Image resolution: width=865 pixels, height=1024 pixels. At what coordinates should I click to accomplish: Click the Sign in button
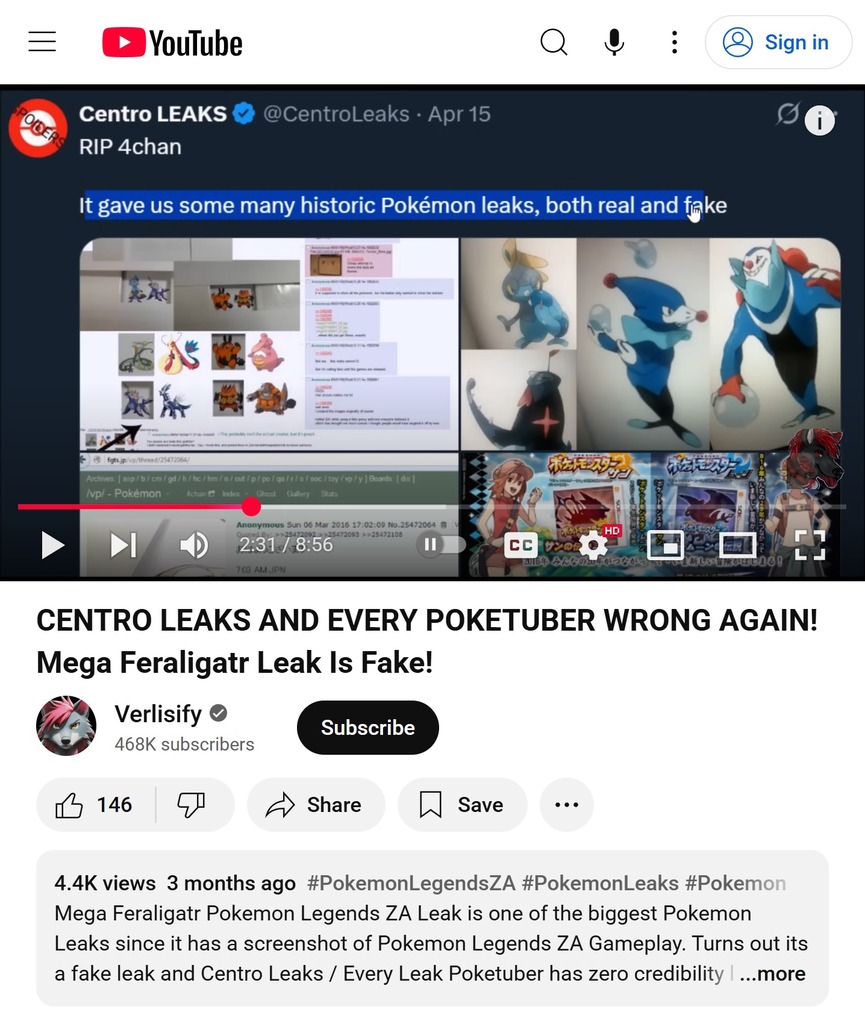tap(778, 42)
